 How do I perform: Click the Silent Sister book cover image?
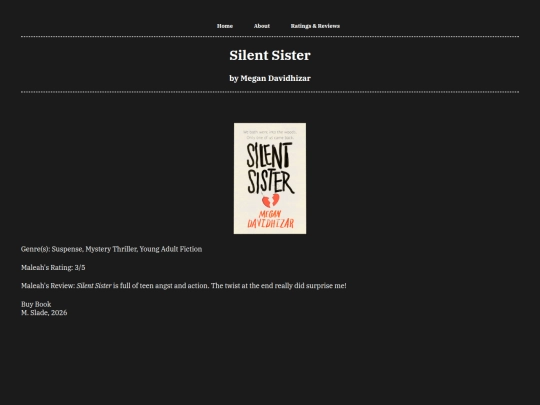[270, 178]
